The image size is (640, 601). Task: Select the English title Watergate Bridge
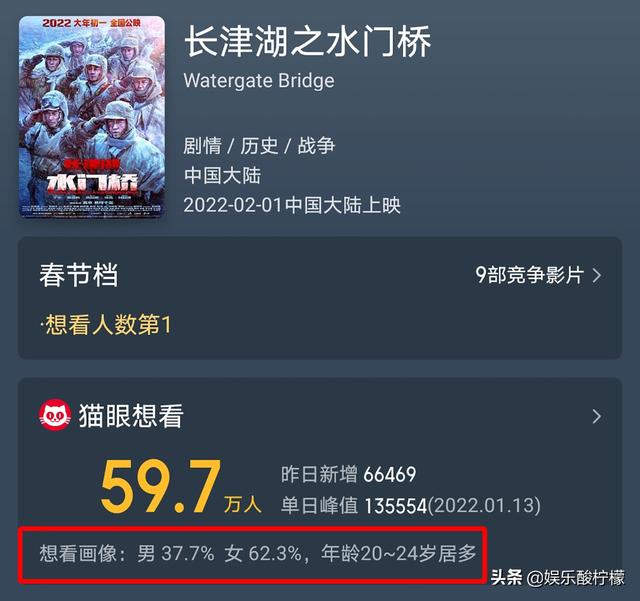[259, 80]
